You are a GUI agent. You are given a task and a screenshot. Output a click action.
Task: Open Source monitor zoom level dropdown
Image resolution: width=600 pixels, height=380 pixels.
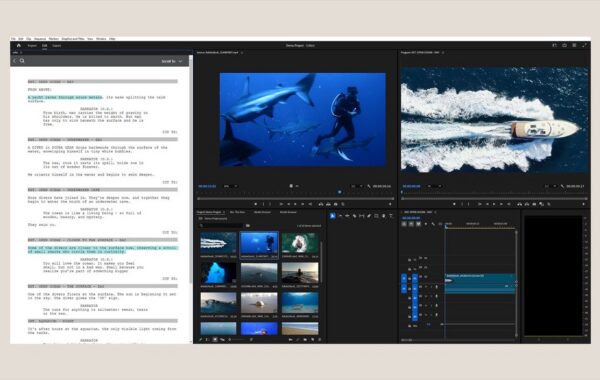pyautogui.click(x=230, y=186)
